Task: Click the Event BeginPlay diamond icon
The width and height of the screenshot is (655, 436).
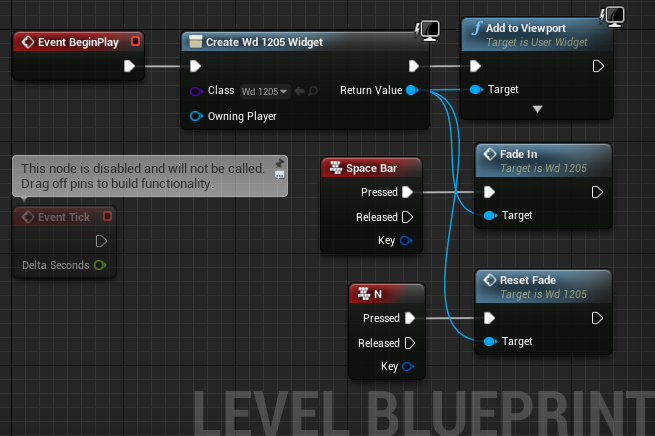Action: (x=28, y=42)
